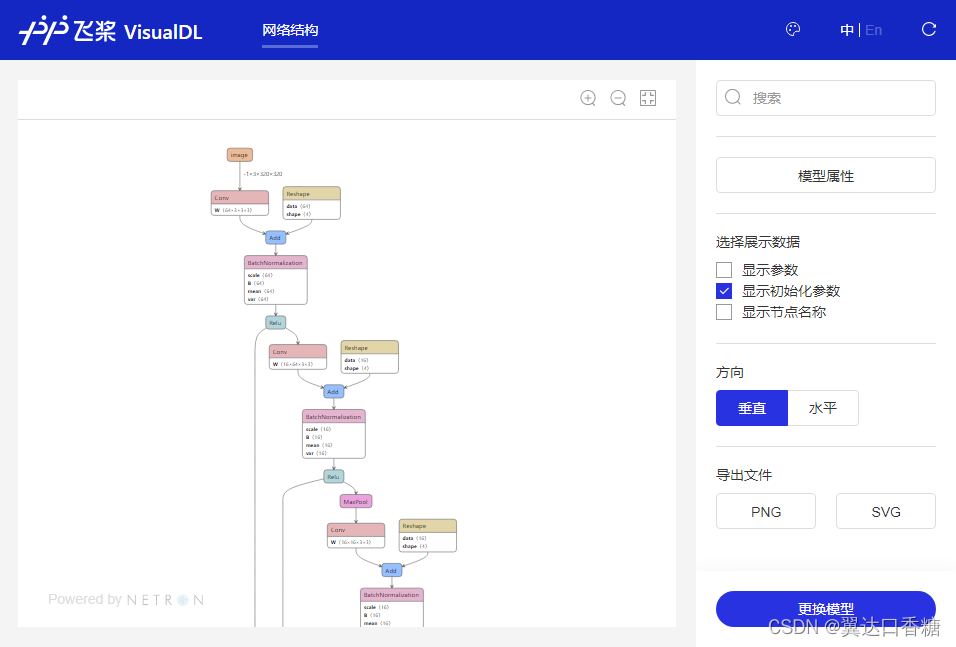Switch interface language to En
Screen dimensions: 956x647
[x=873, y=30]
